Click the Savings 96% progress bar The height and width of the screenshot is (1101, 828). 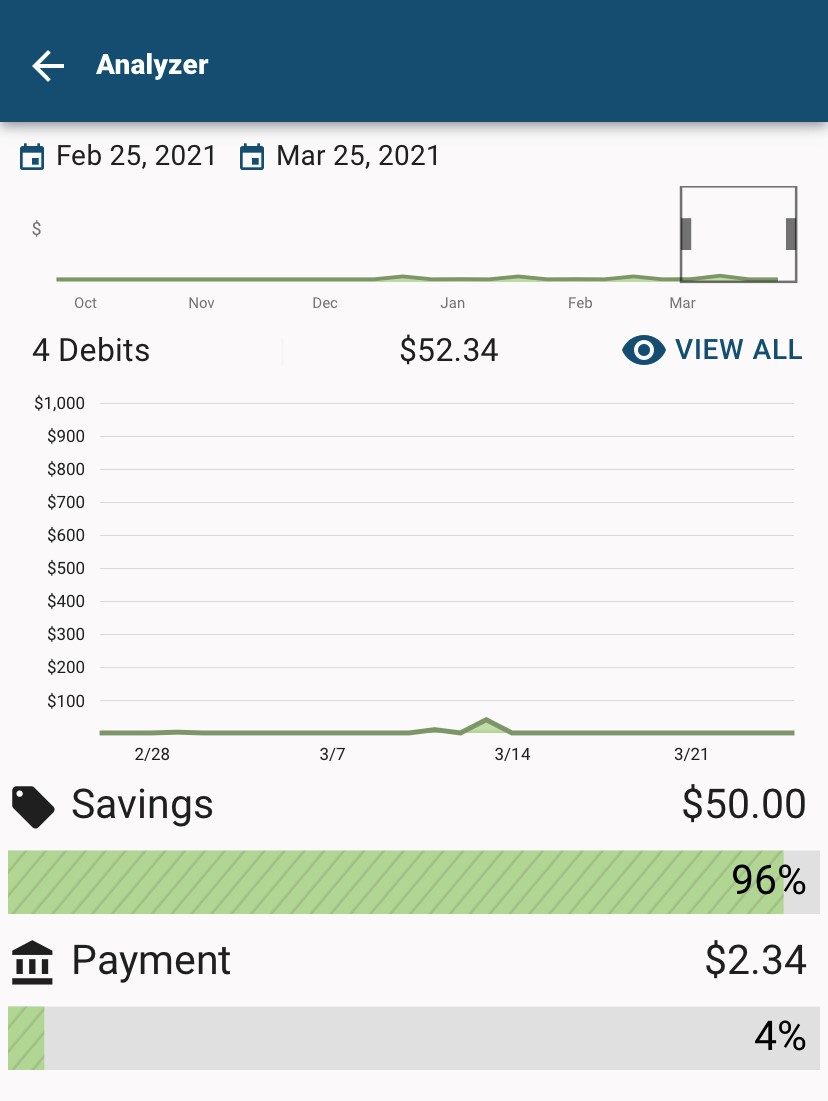coord(414,882)
